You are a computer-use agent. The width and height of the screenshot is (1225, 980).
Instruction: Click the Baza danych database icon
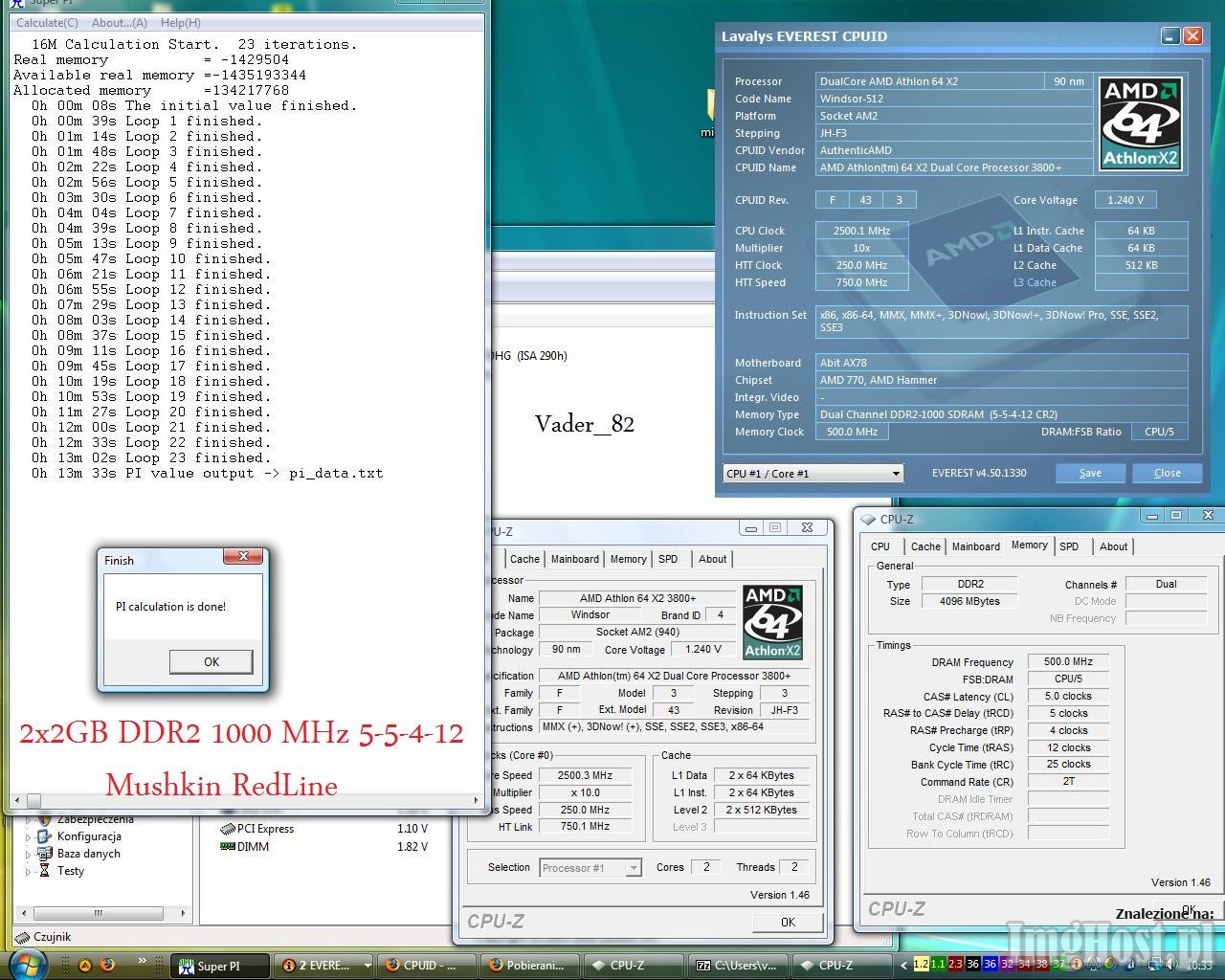click(x=44, y=854)
